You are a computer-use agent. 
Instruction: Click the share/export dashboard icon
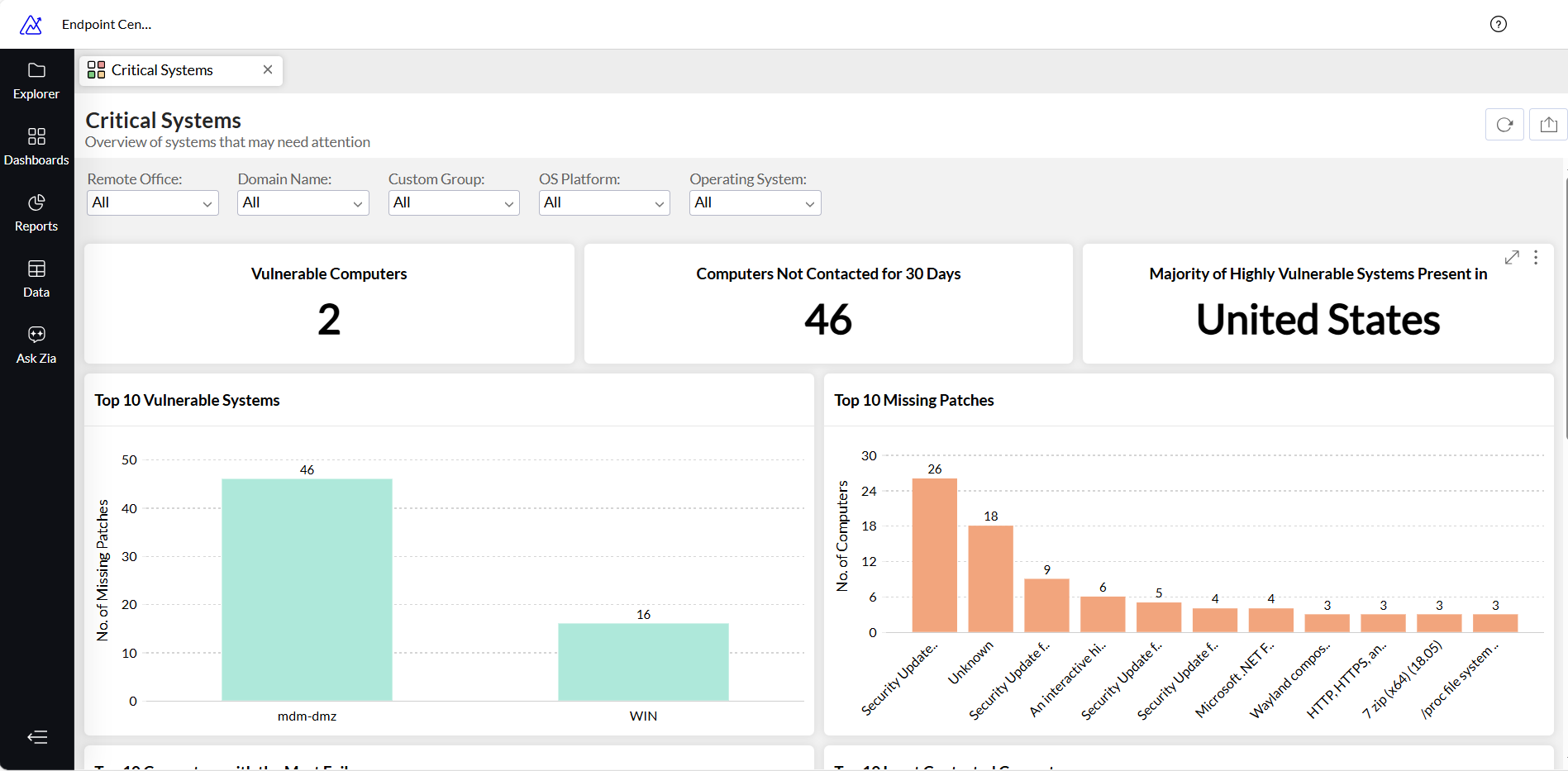point(1548,125)
